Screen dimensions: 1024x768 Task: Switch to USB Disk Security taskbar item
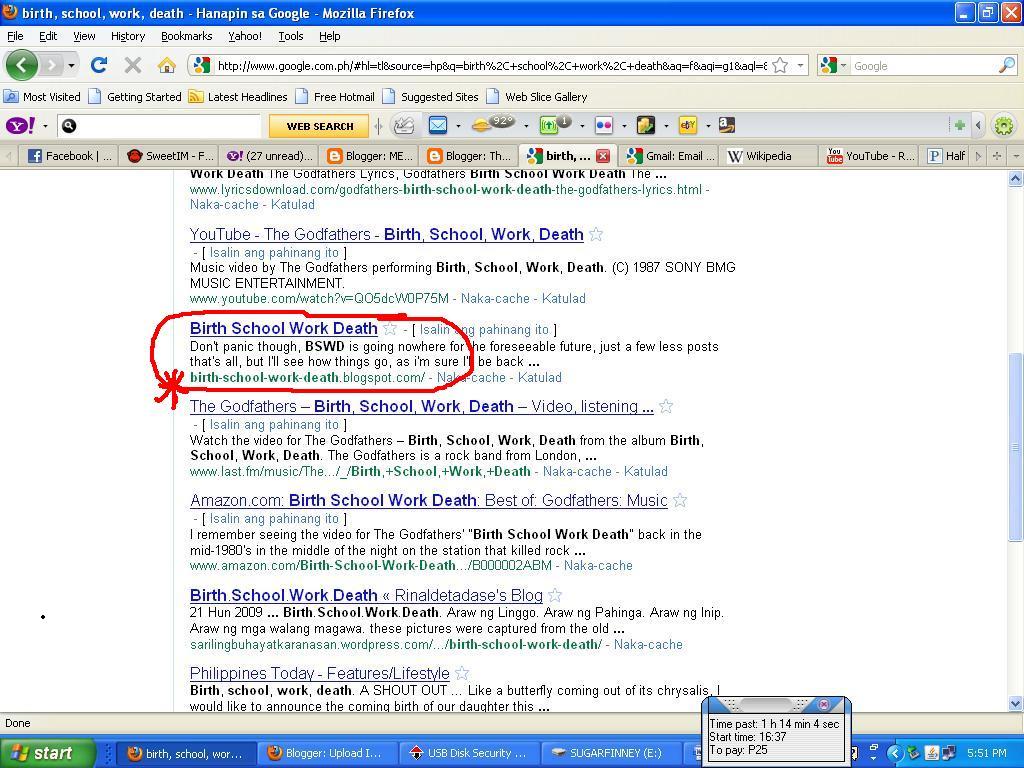pos(469,753)
